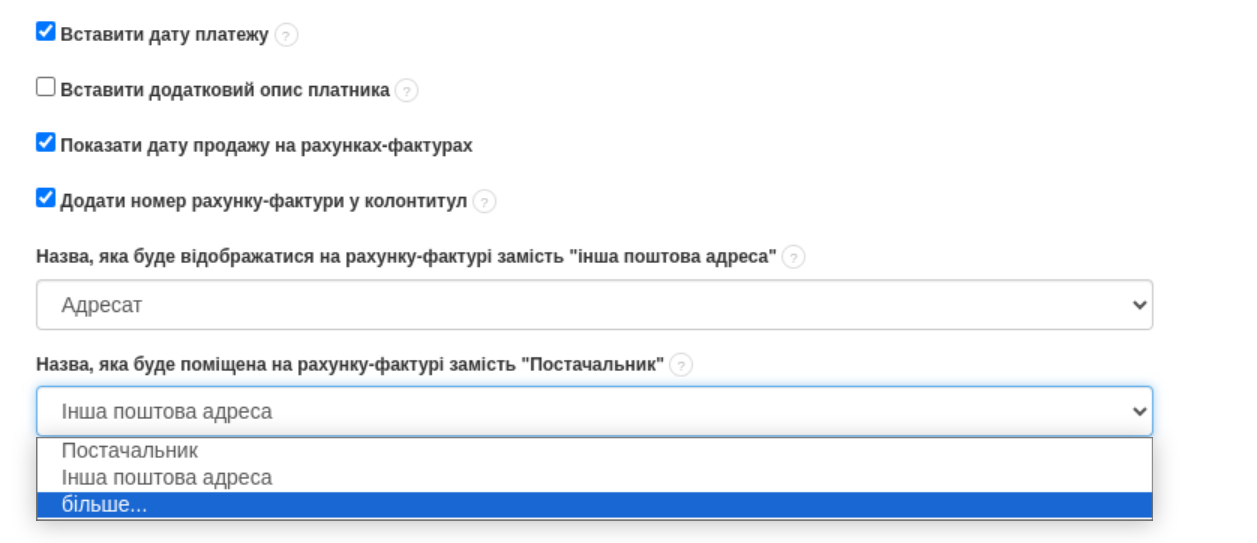Untick 'Показати дату продажу на рахунках-фактурах' checkbox

point(45,142)
